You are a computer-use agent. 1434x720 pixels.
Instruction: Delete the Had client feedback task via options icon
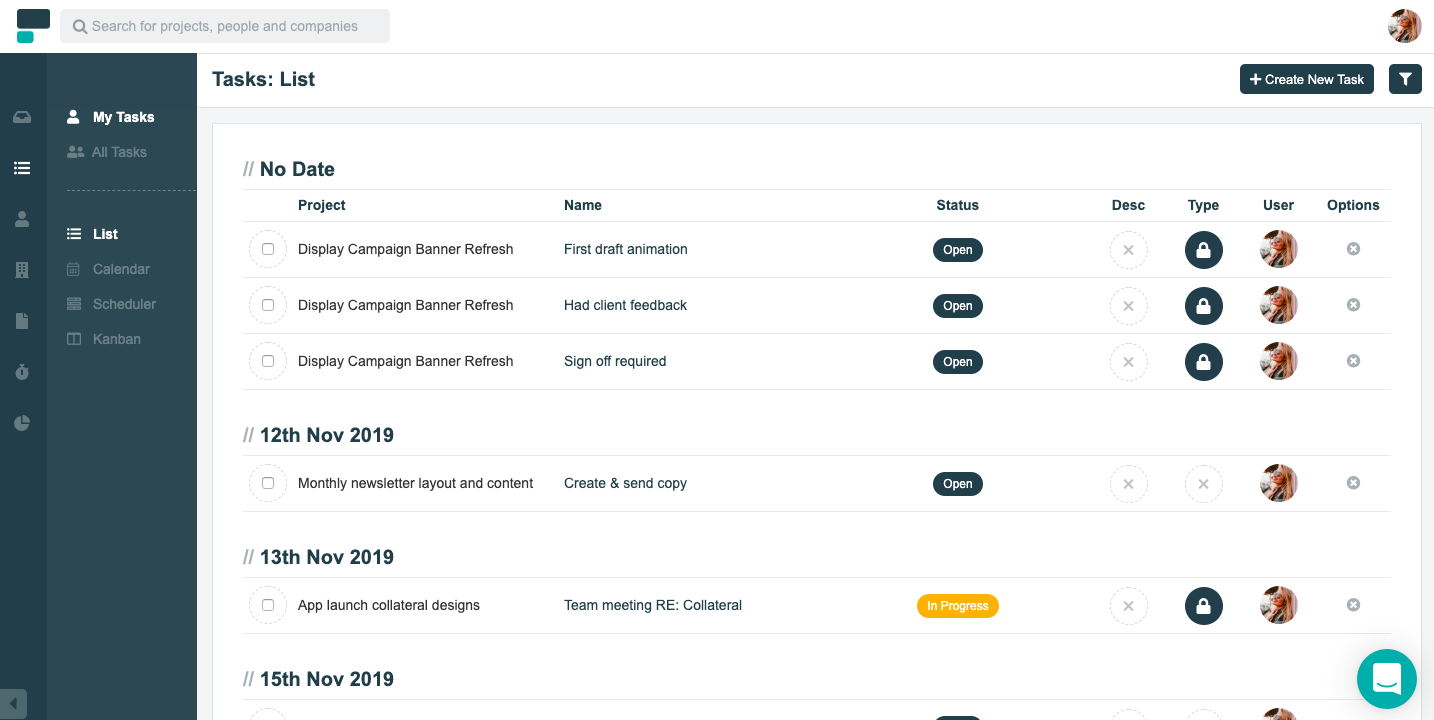(1353, 305)
